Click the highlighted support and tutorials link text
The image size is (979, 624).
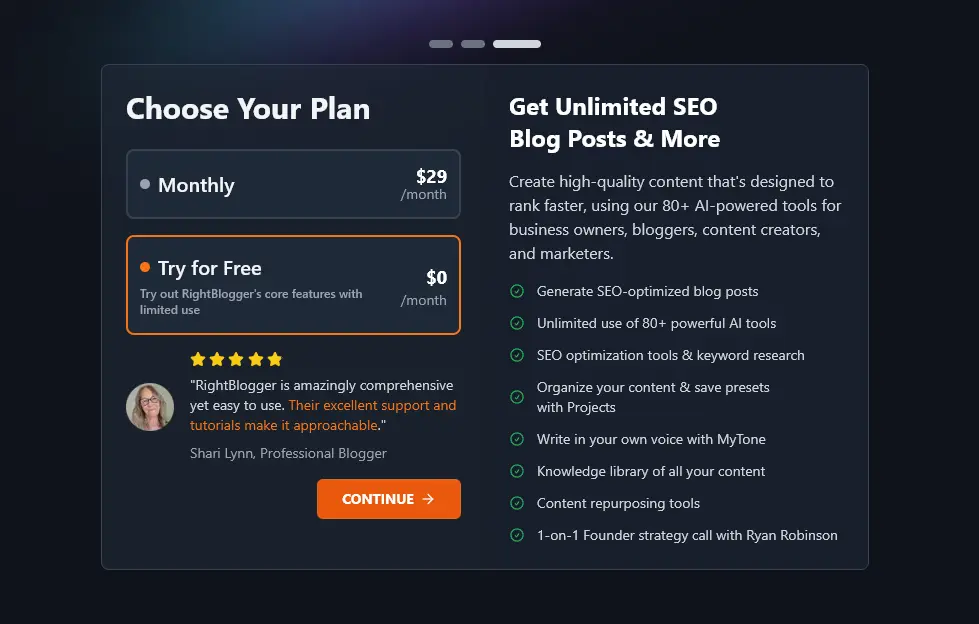tap(370, 405)
